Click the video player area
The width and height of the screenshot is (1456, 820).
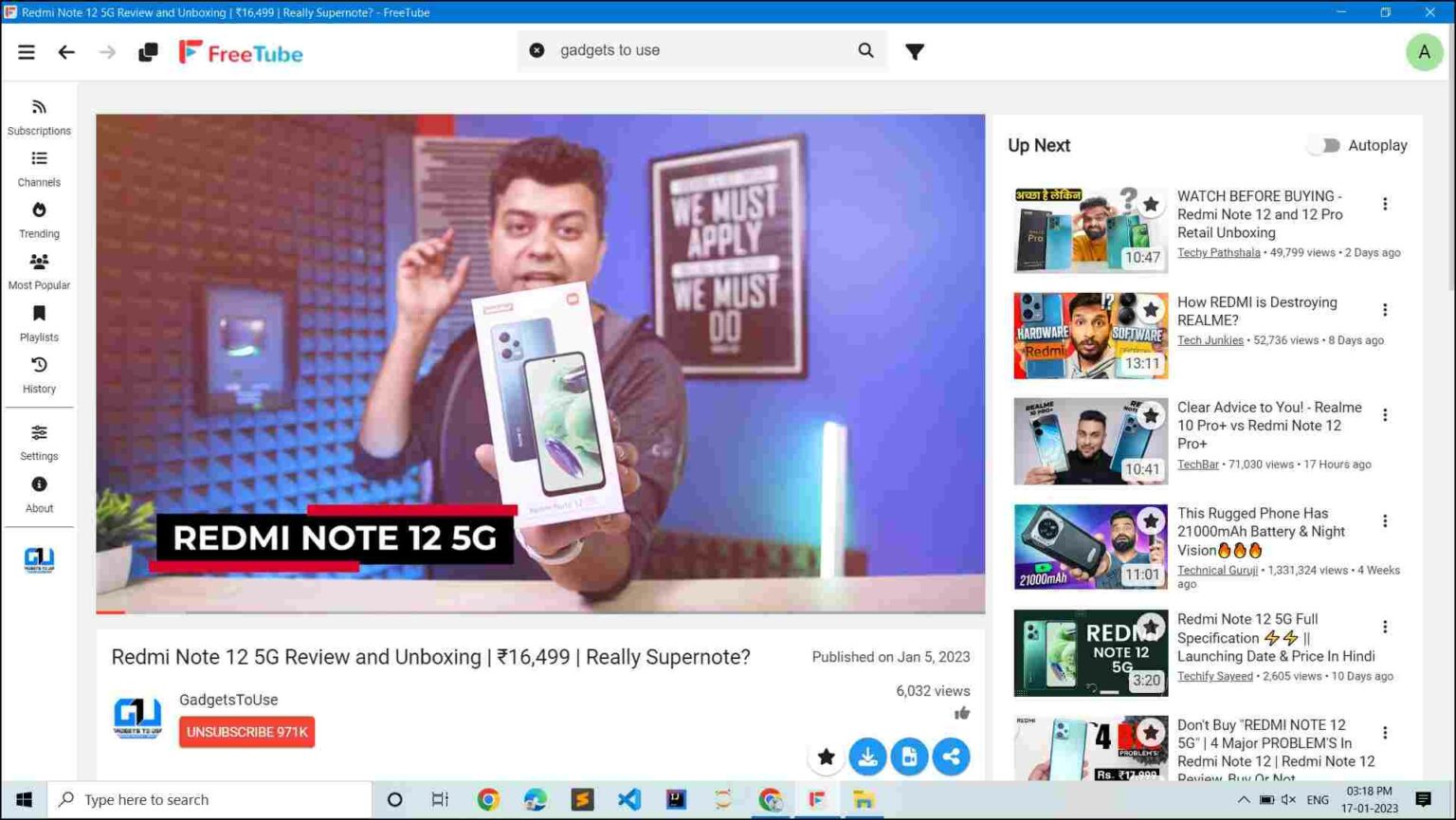pos(540,363)
